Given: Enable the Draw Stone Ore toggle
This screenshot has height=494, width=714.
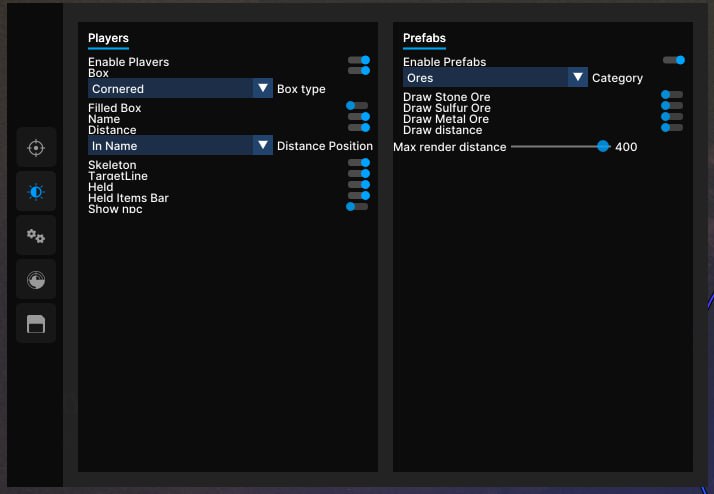Looking at the screenshot, I should 672,95.
